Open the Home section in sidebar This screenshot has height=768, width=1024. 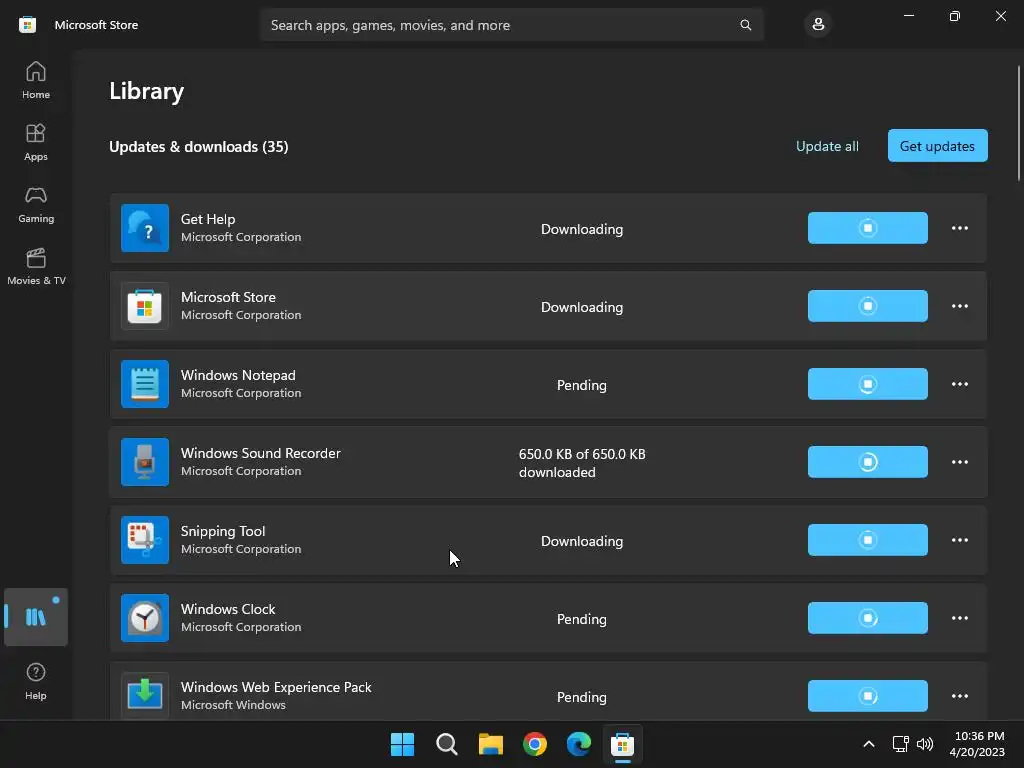[36, 80]
